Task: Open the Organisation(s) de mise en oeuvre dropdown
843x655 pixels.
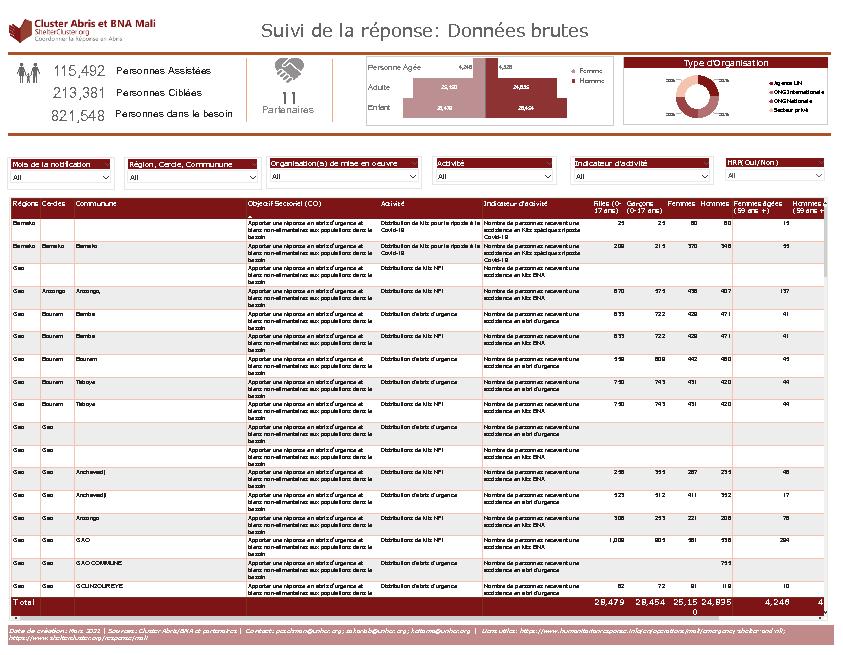Action: [345, 177]
